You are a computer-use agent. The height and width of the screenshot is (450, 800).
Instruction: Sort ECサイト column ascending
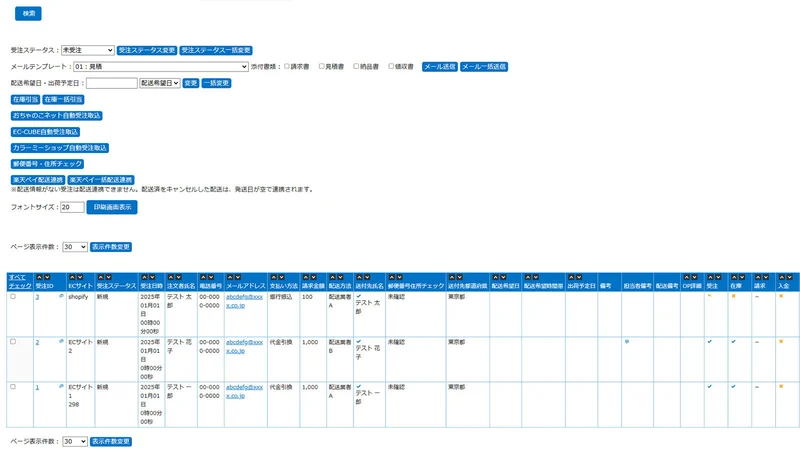[72, 277]
